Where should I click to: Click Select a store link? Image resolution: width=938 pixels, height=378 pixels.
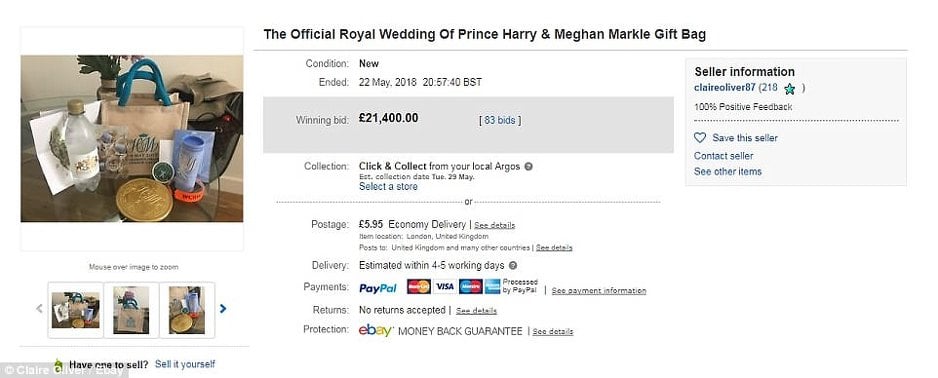(388, 187)
